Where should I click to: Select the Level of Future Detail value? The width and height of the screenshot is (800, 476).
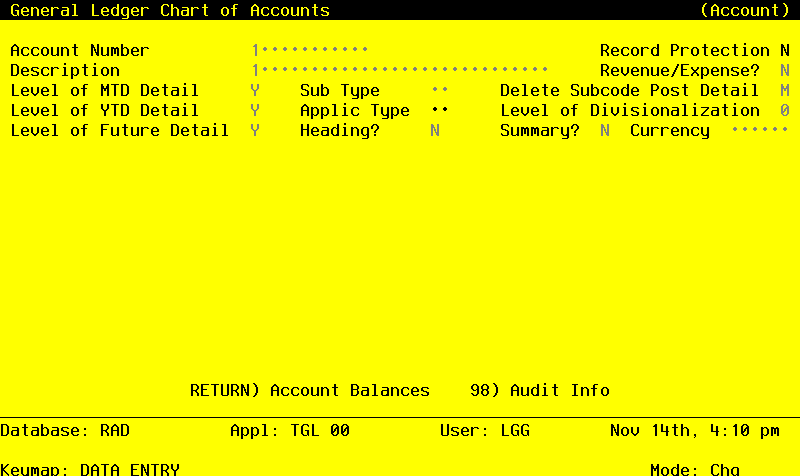[x=255, y=130]
